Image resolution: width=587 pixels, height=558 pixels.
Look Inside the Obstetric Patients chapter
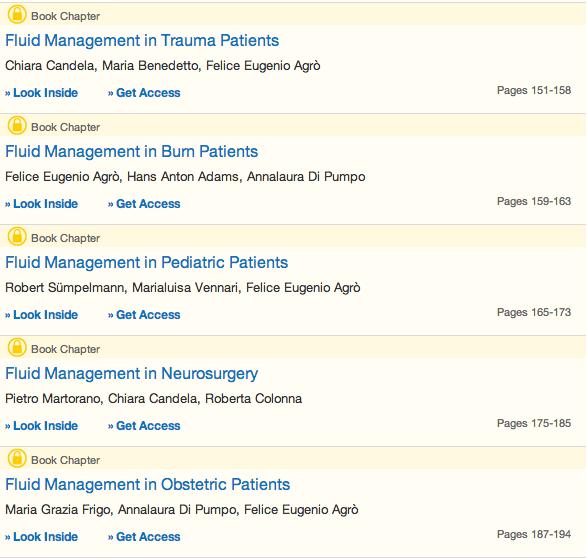pyautogui.click(x=41, y=537)
